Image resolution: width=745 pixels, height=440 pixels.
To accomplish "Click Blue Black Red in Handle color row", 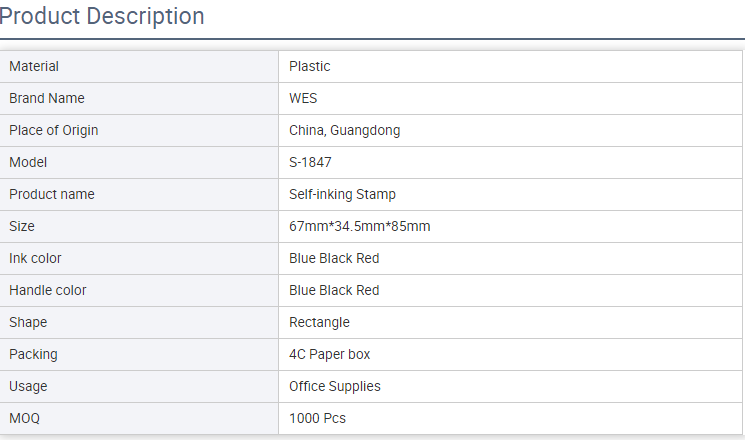I will click(334, 290).
